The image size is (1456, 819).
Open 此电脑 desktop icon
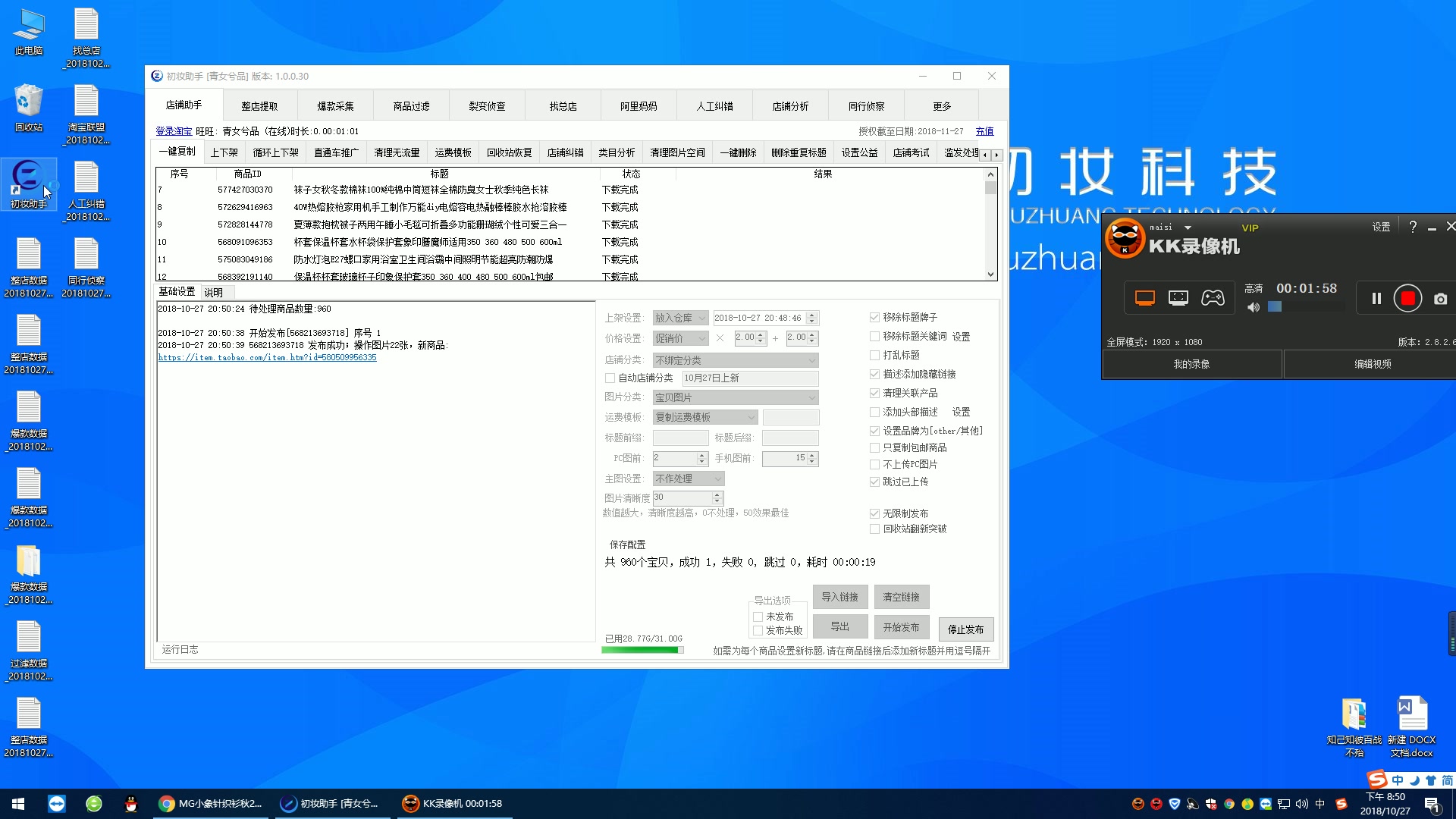29,32
